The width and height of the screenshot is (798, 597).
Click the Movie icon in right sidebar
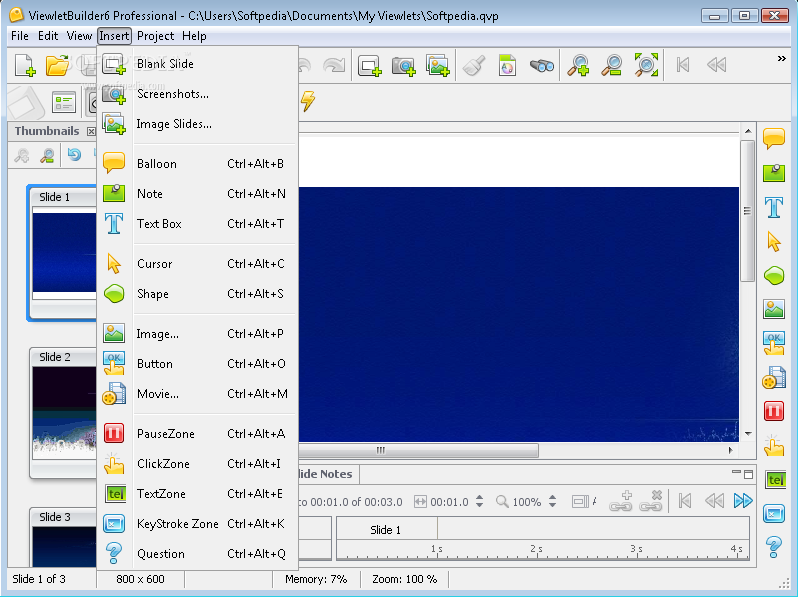point(774,378)
